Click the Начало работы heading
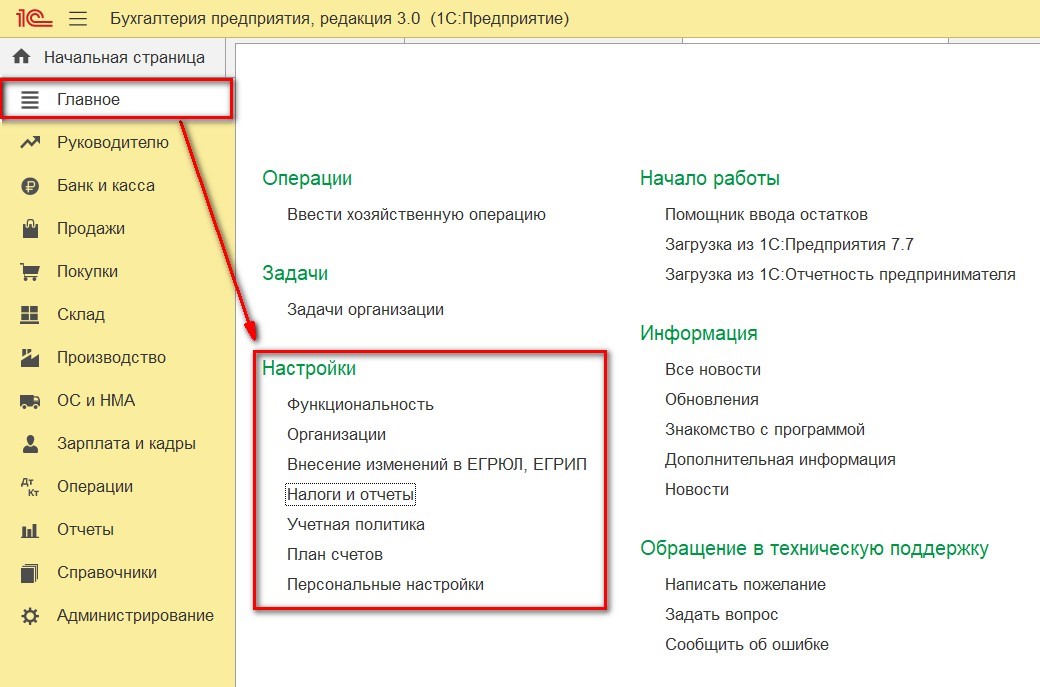 click(x=709, y=178)
